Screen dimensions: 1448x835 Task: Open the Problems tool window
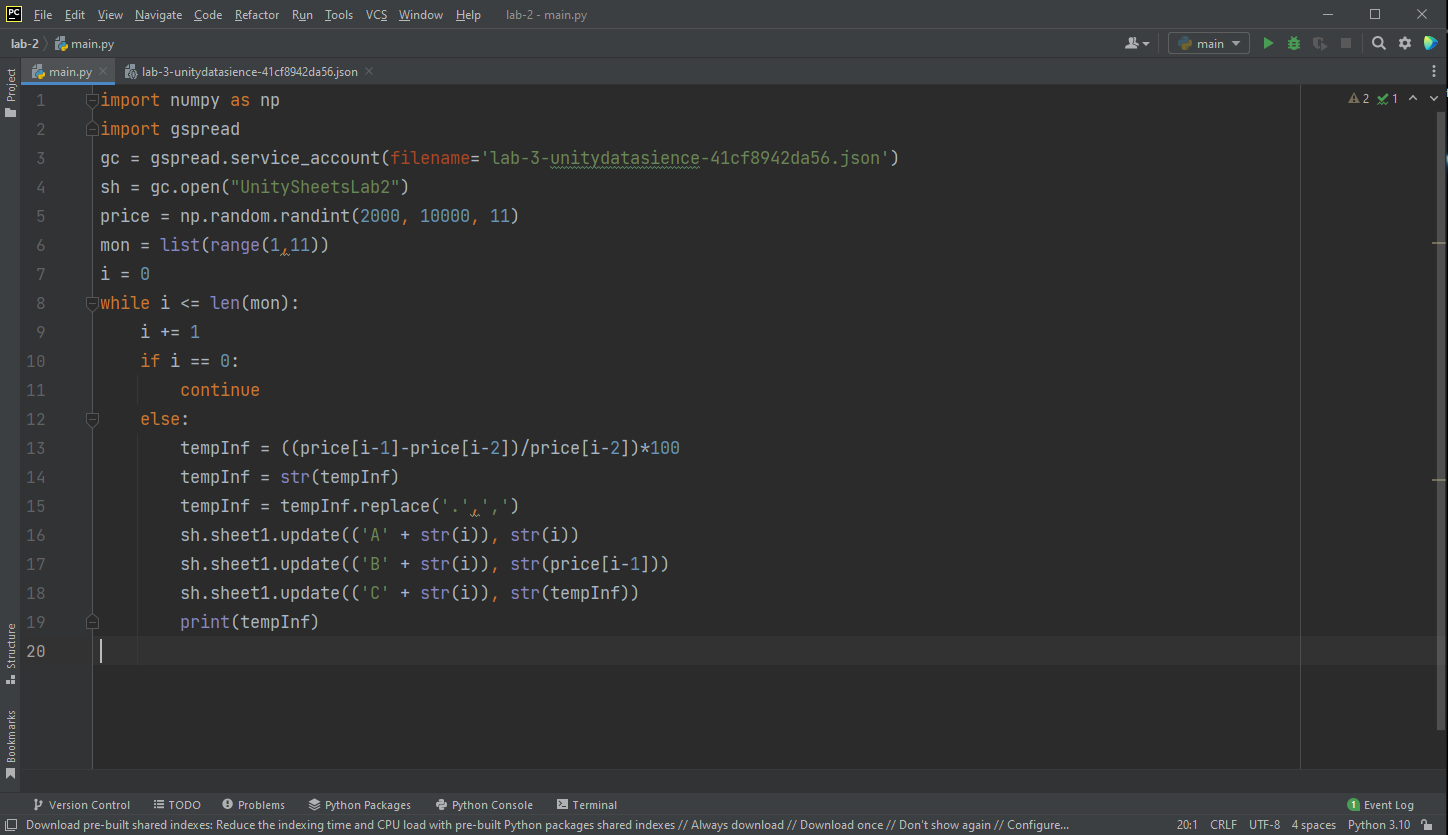[253, 804]
